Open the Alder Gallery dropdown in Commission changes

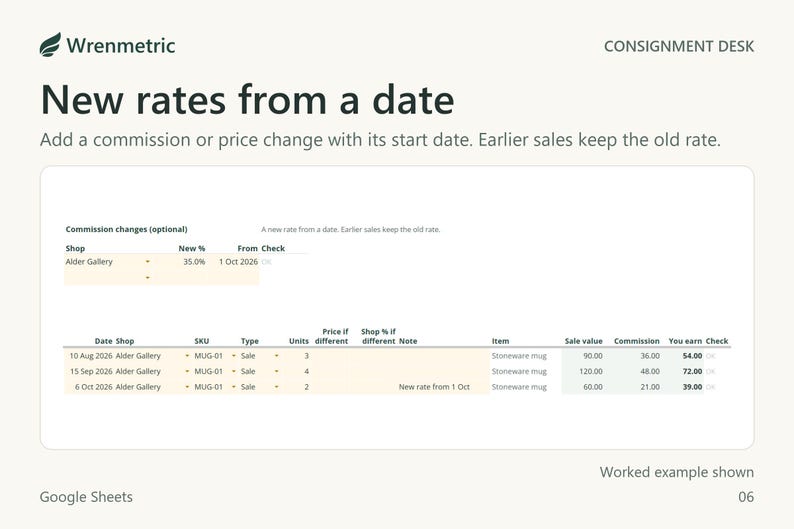click(x=148, y=262)
